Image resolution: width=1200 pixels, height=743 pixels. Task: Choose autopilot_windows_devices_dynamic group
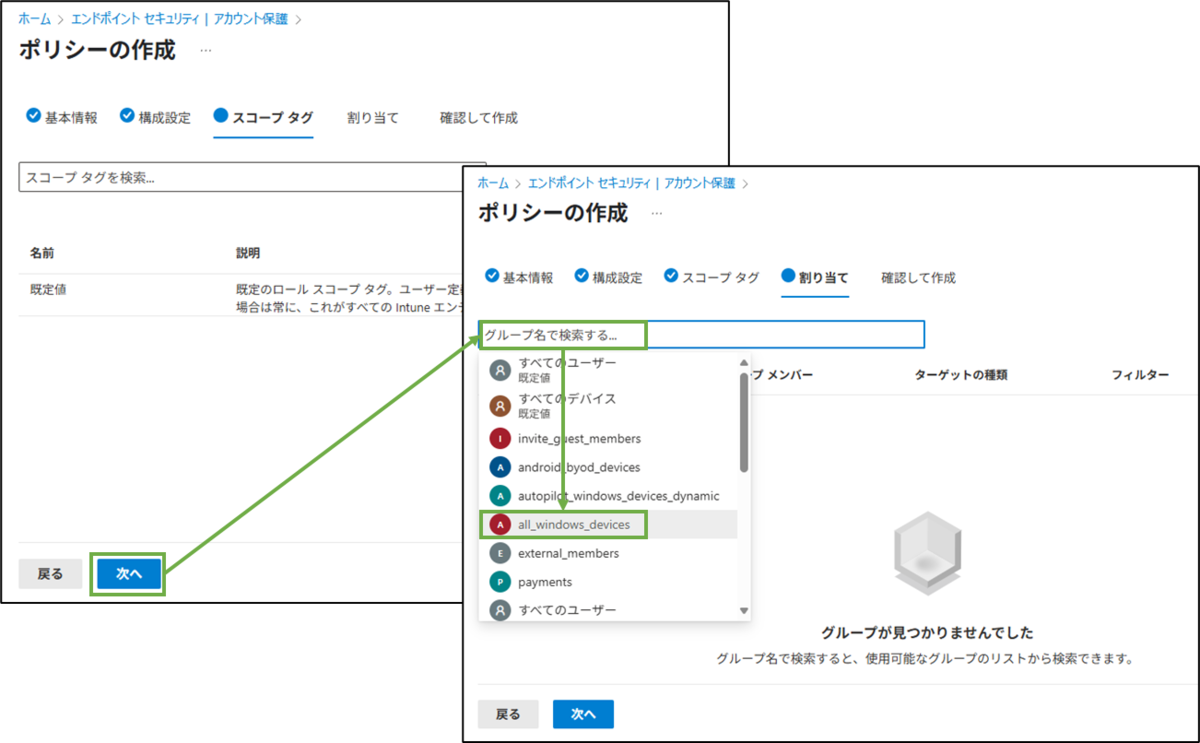pyautogui.click(x=609, y=496)
